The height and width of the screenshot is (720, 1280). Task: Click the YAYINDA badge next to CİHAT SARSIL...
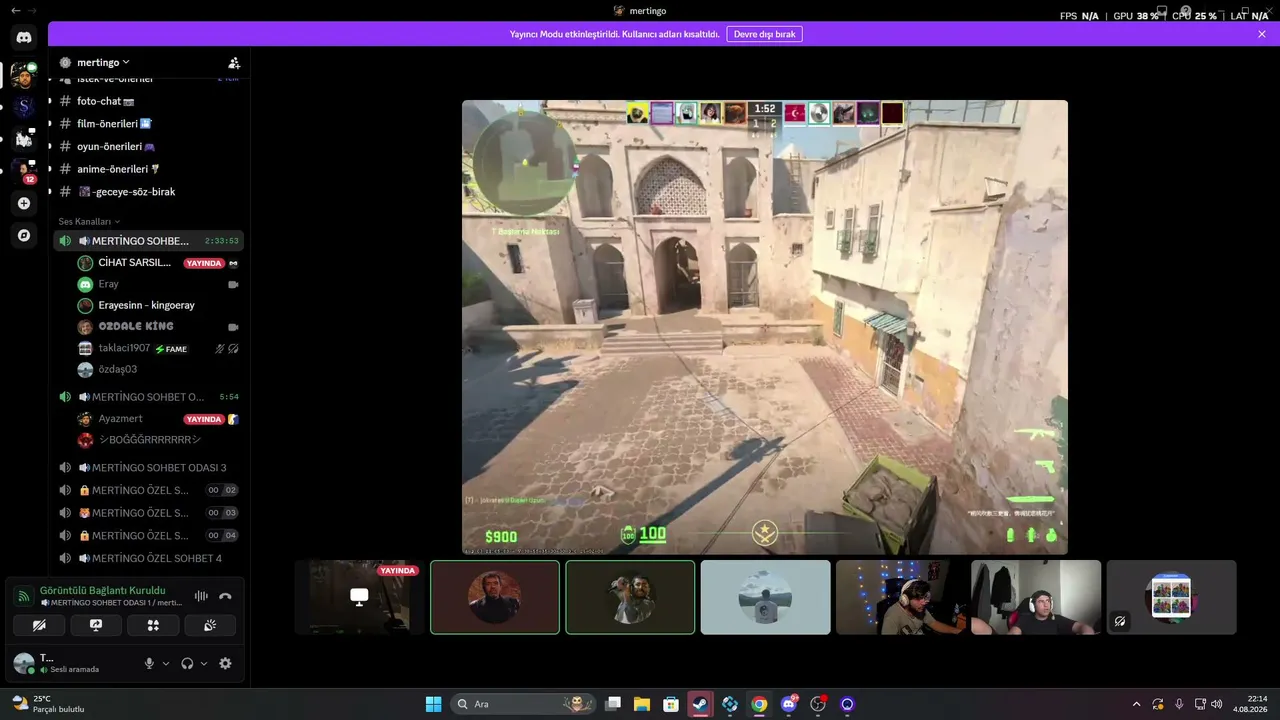click(x=204, y=263)
